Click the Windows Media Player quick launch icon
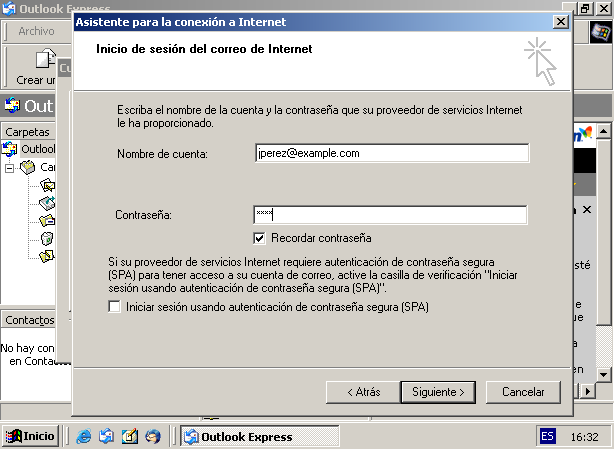The image size is (614, 449). (152, 436)
